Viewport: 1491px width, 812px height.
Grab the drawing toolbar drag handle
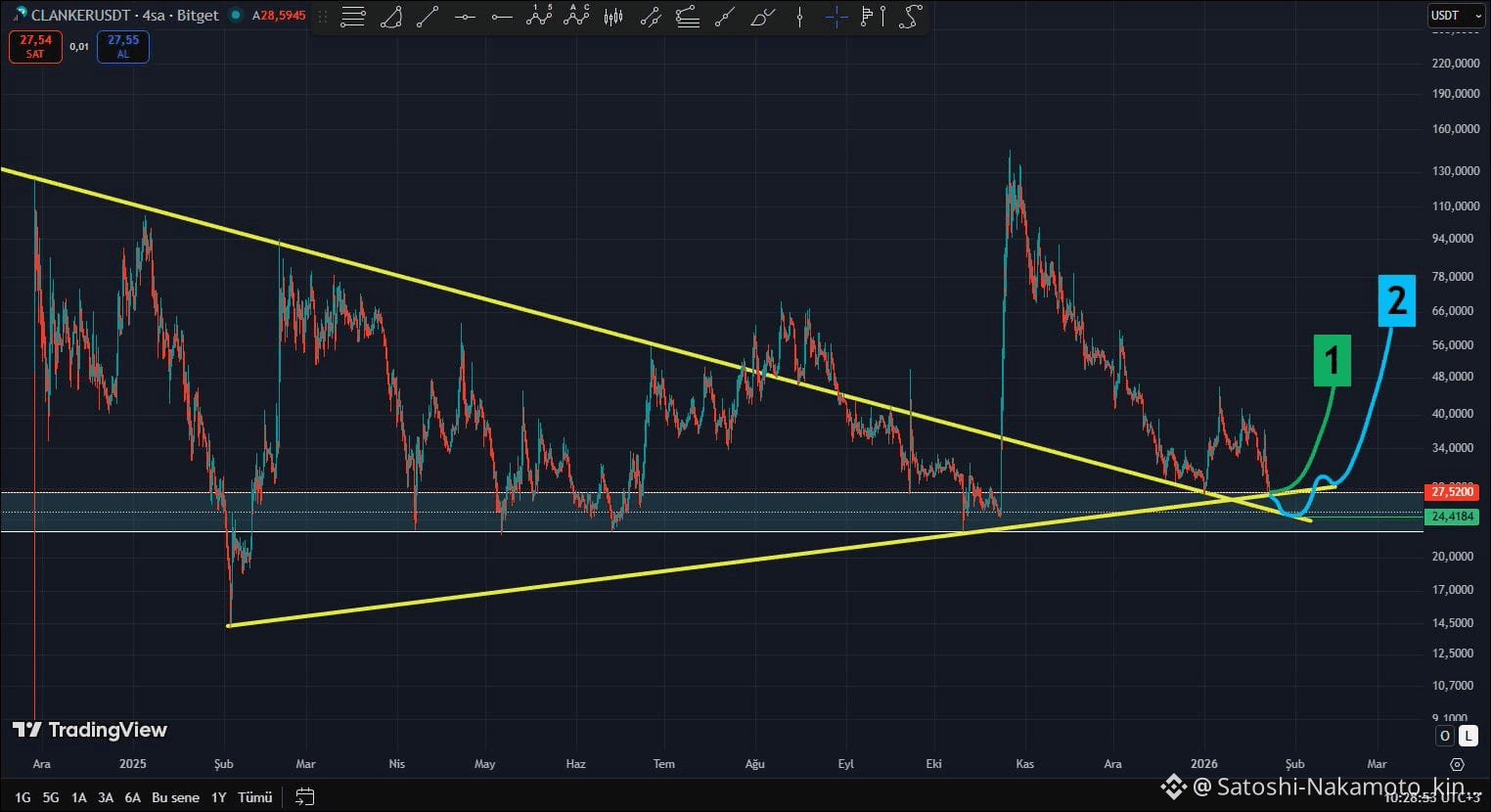(x=323, y=17)
